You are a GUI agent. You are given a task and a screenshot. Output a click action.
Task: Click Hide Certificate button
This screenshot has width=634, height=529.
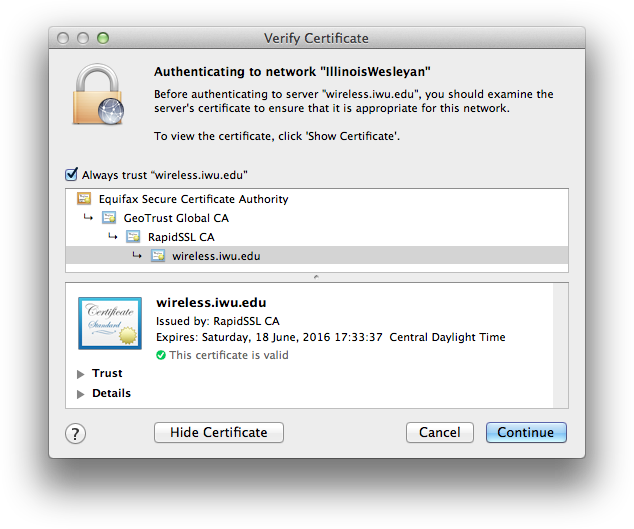pos(219,432)
